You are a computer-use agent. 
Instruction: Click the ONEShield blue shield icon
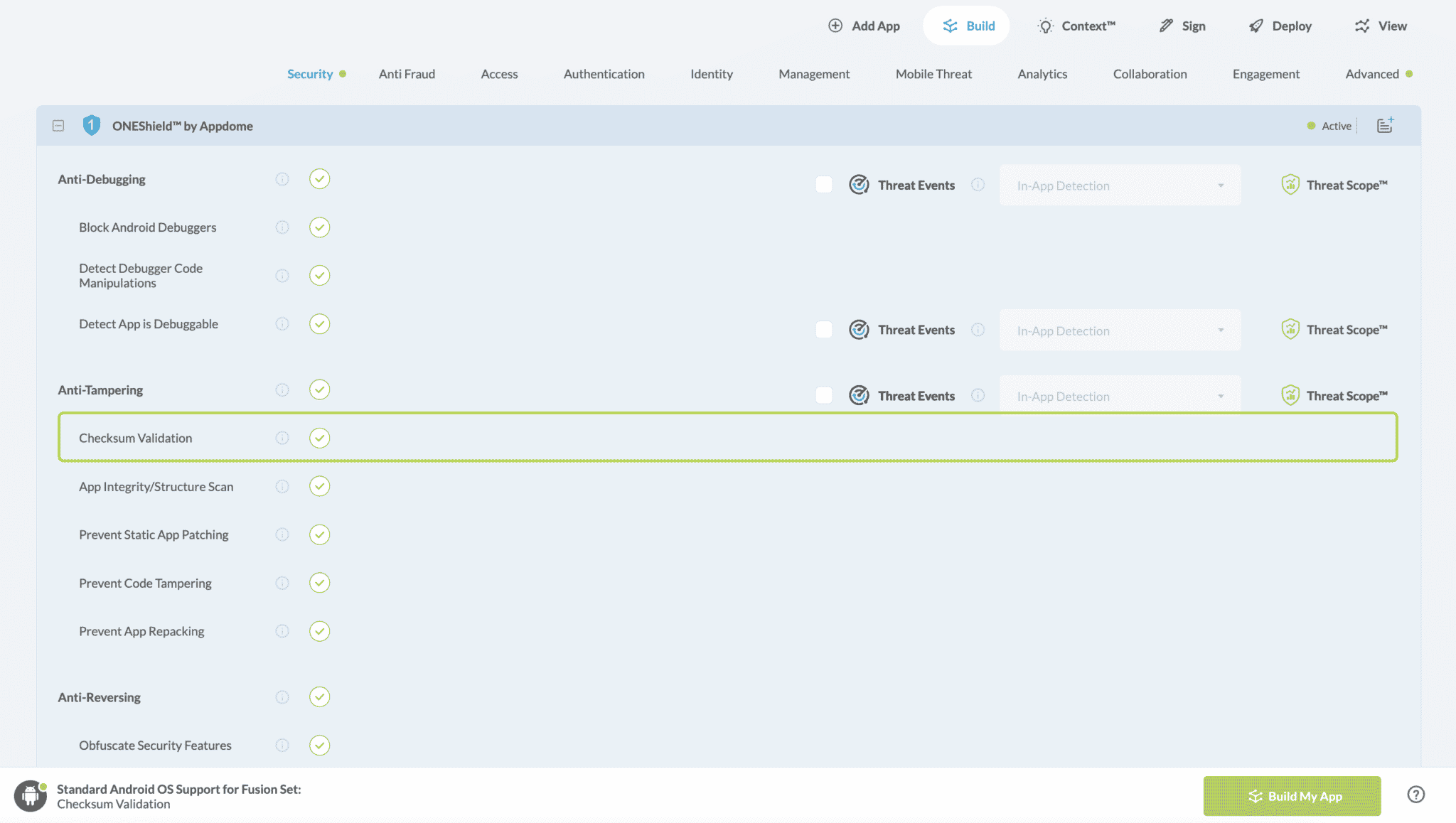coord(91,126)
